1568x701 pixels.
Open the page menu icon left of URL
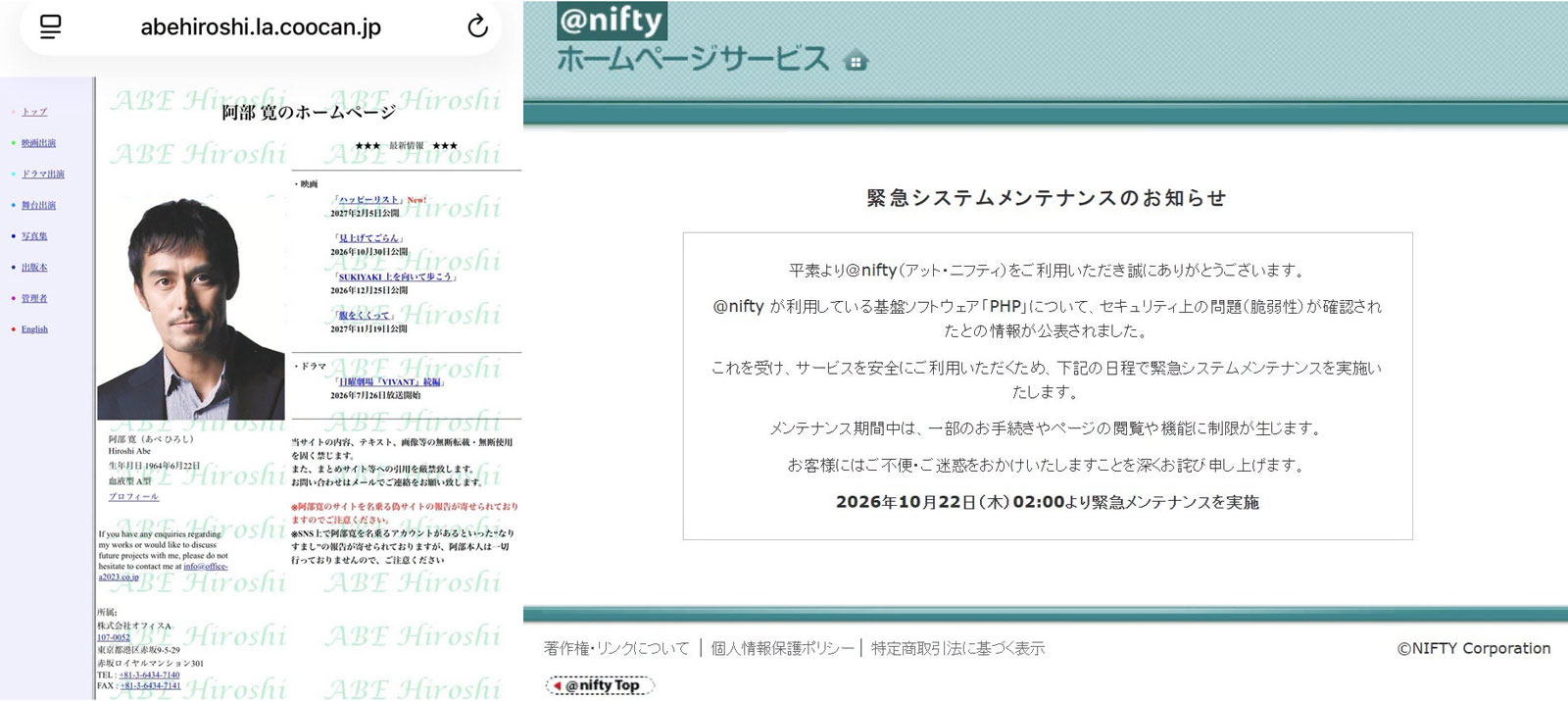50,26
